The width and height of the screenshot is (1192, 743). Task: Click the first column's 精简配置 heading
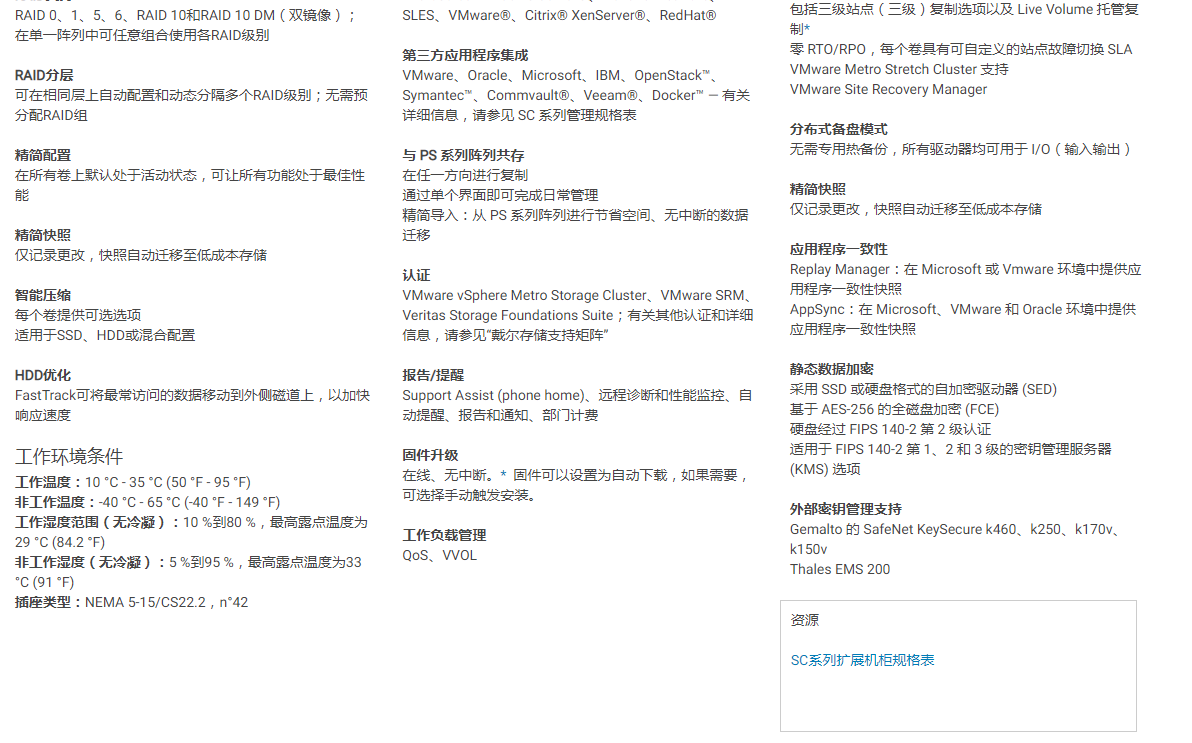point(43,155)
